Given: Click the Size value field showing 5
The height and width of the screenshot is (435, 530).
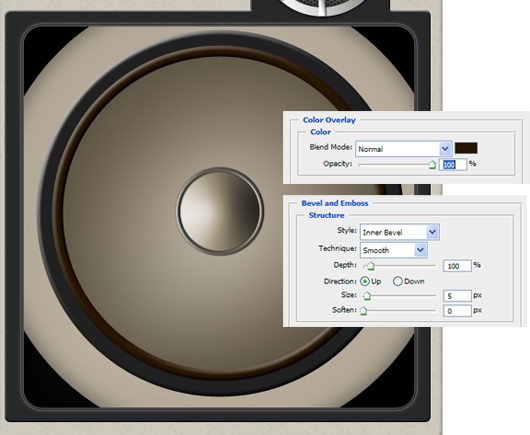Looking at the screenshot, I should point(457,296).
